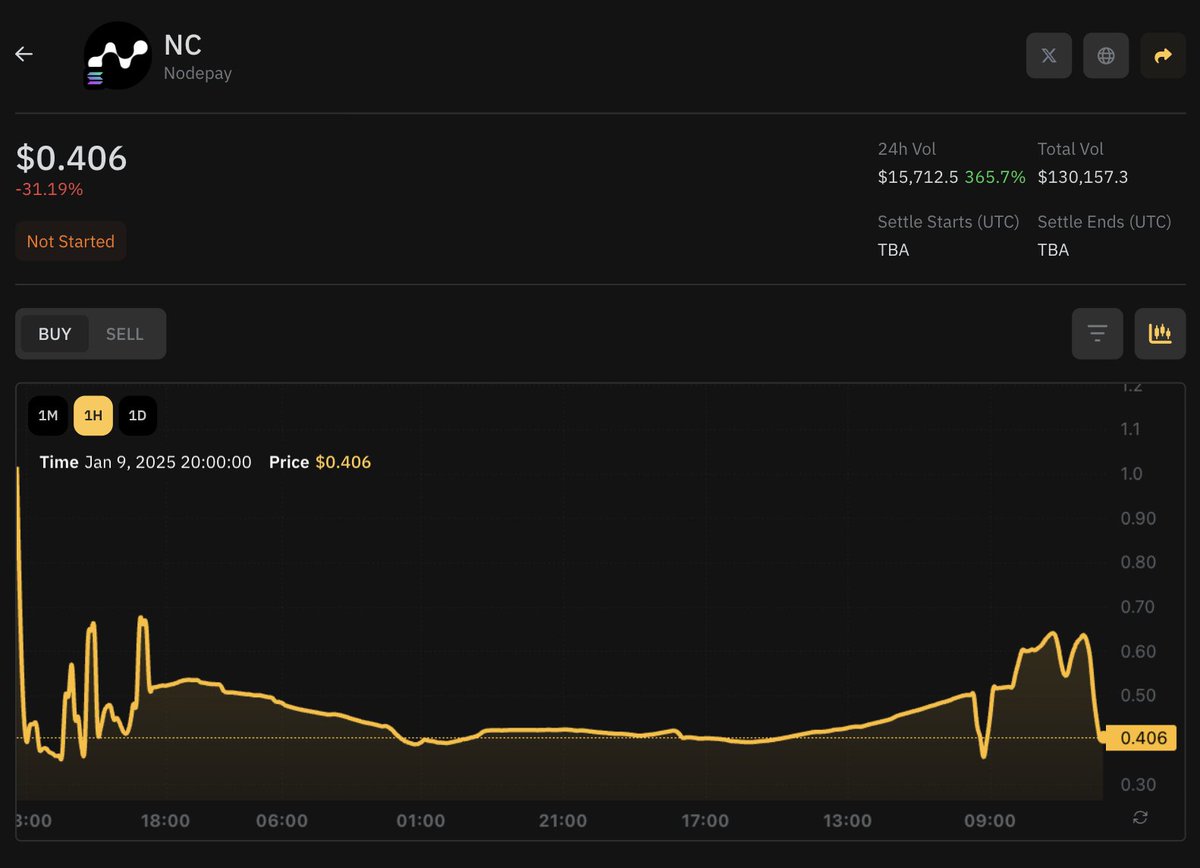The image size is (1200, 868).
Task: Click the Total Vol value $130,157.3
Action: (x=1083, y=177)
